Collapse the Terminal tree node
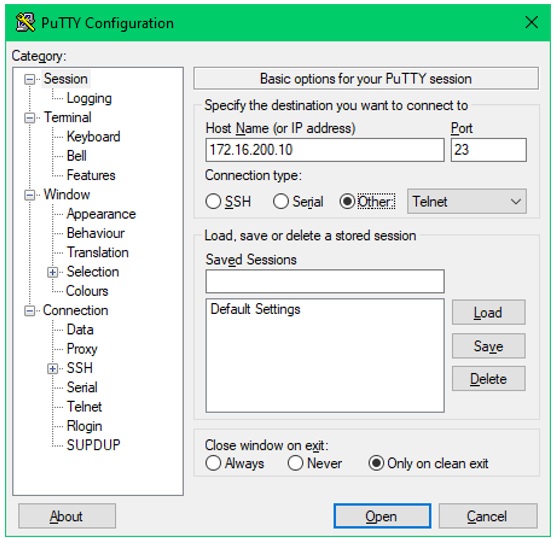 30,118
